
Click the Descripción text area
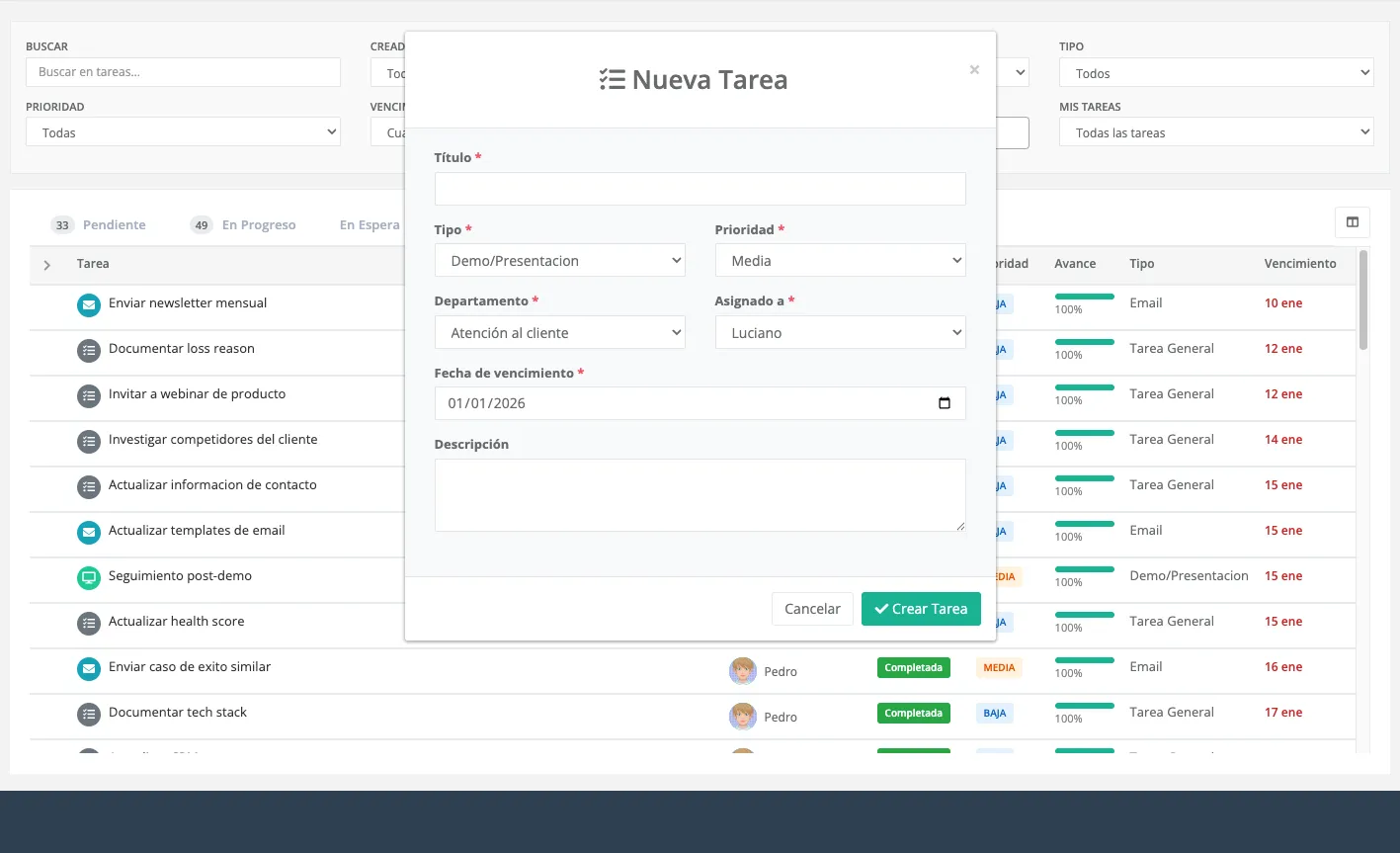700,495
